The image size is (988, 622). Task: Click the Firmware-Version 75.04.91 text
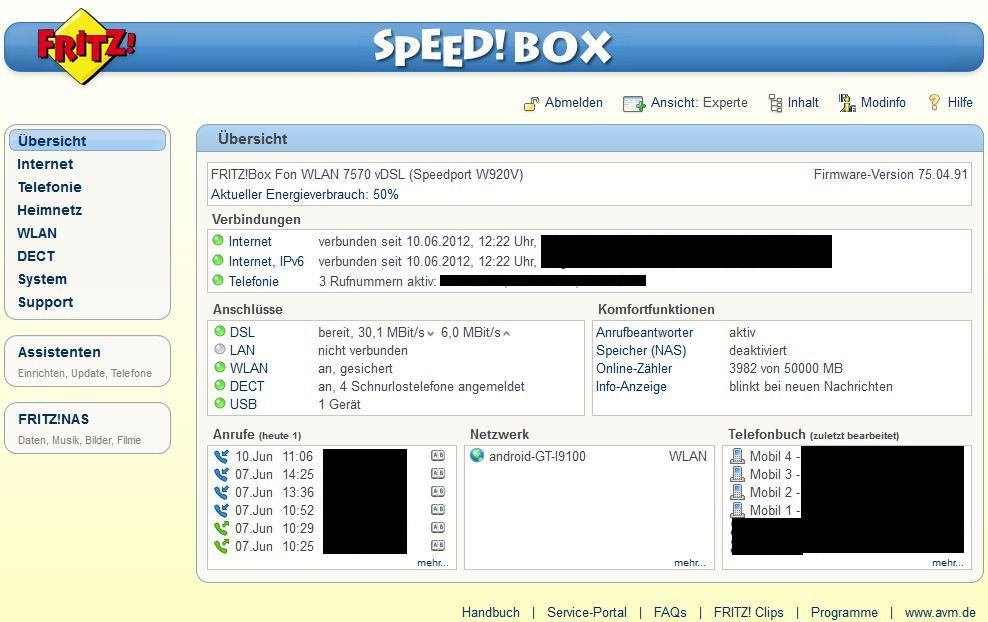(x=890, y=175)
